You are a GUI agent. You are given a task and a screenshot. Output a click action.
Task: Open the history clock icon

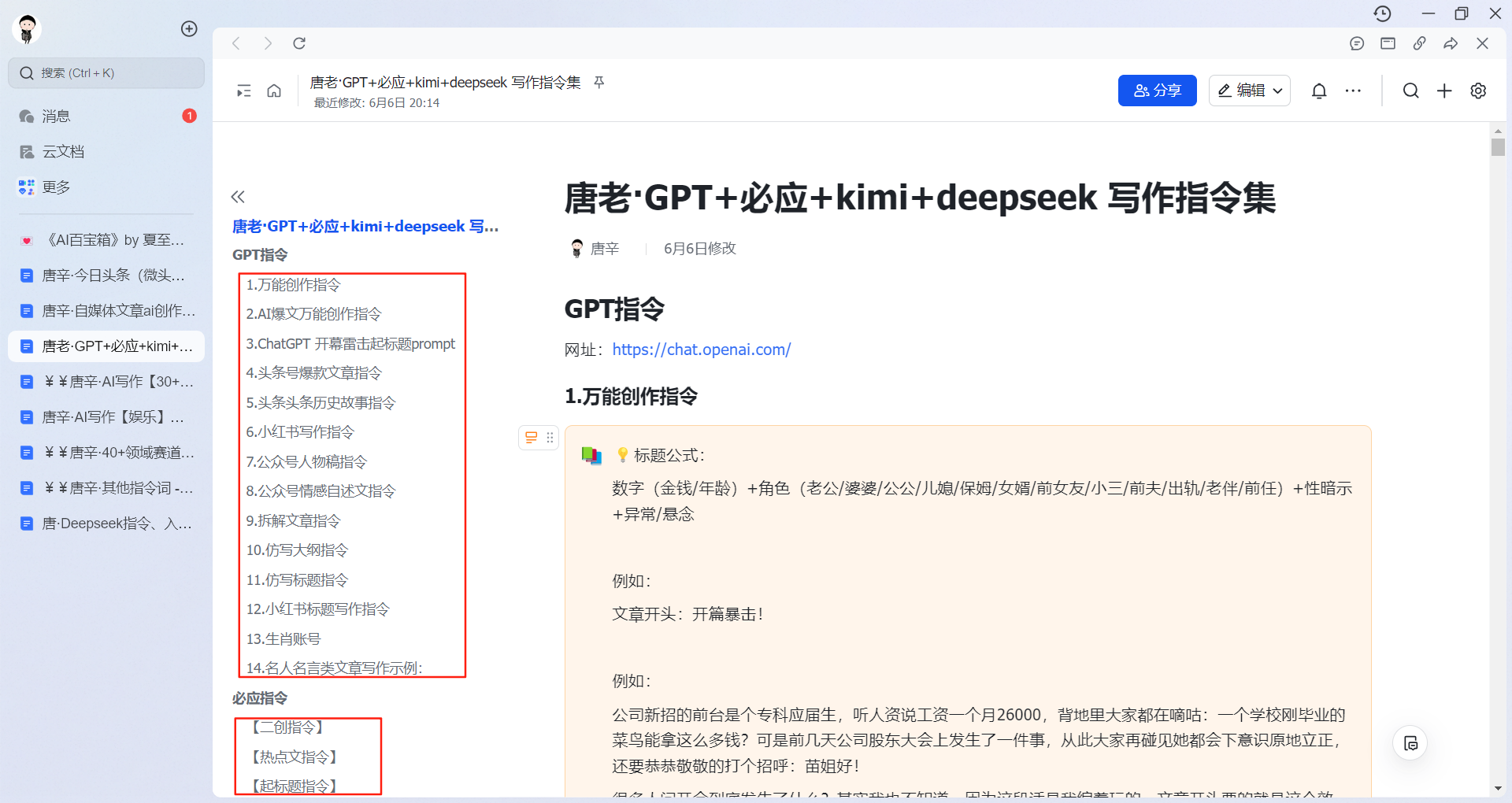[1383, 13]
